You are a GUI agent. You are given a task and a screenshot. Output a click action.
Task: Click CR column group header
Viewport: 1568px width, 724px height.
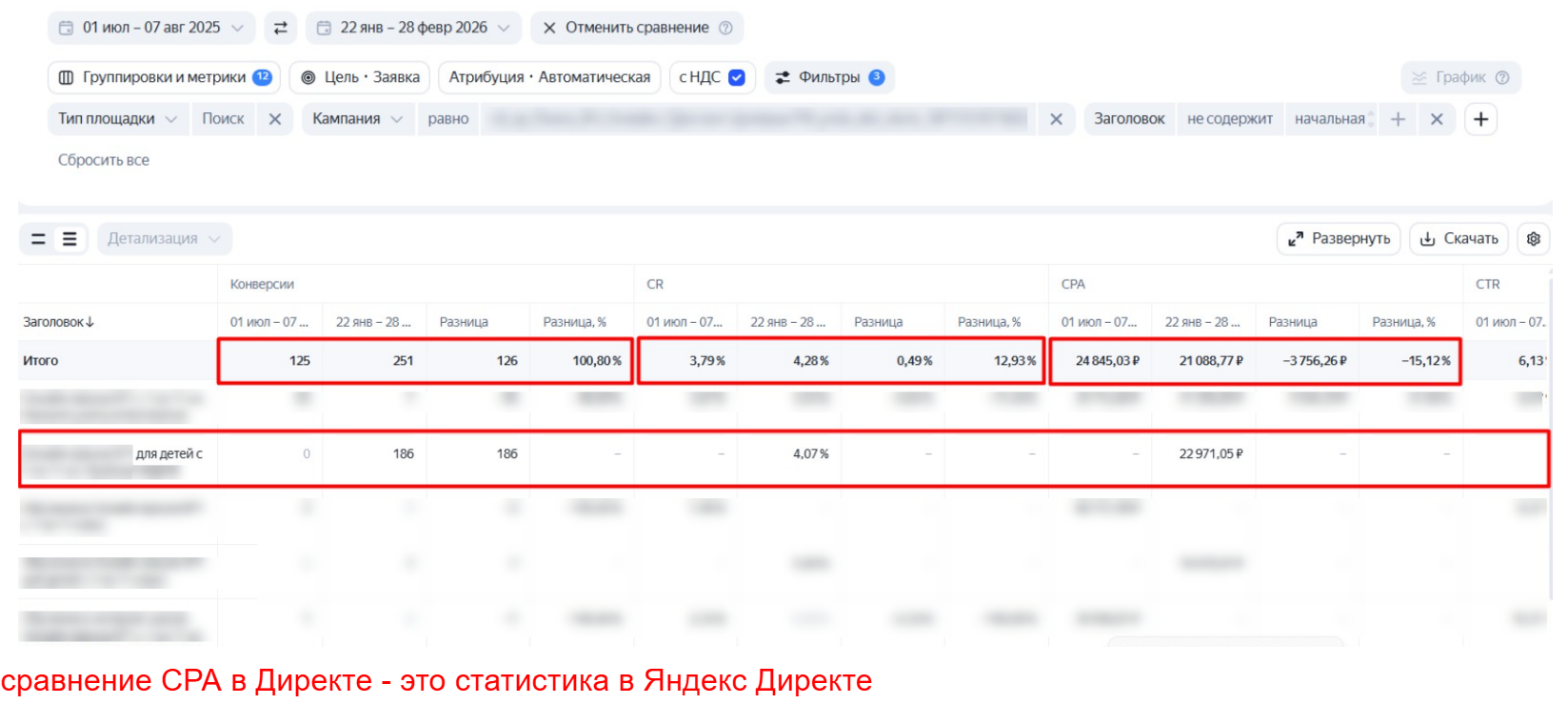coord(655,284)
